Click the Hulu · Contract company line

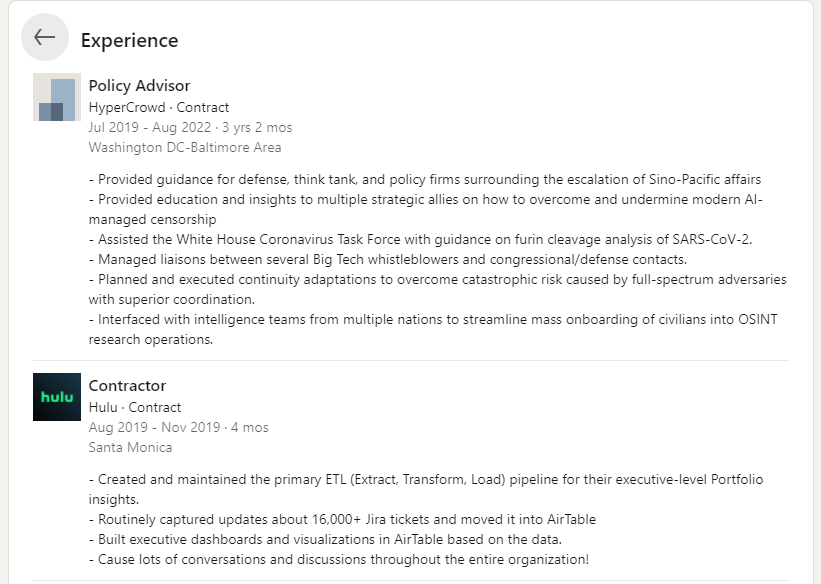(x=135, y=407)
